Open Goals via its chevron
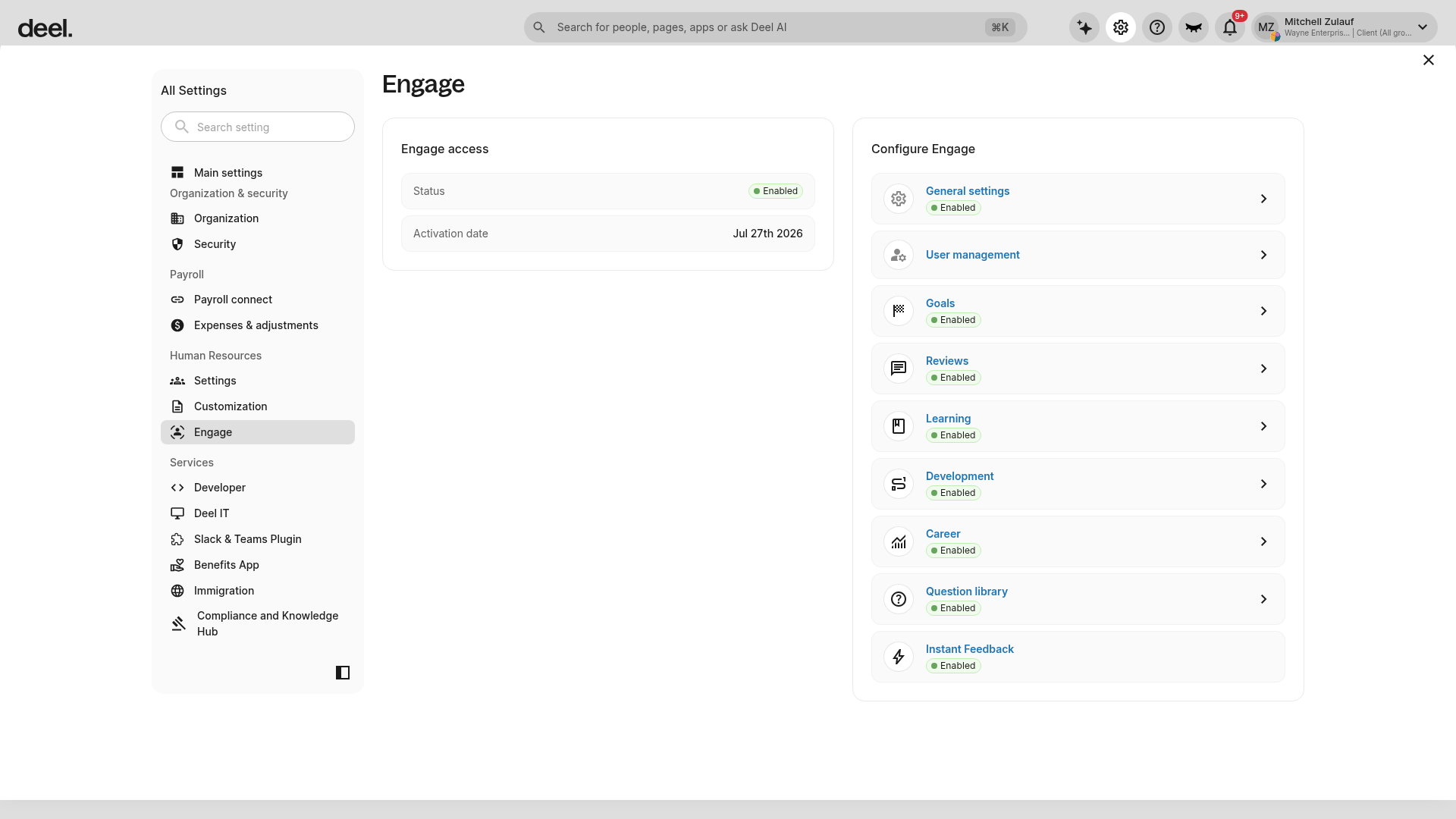The width and height of the screenshot is (1456, 819). tap(1263, 311)
